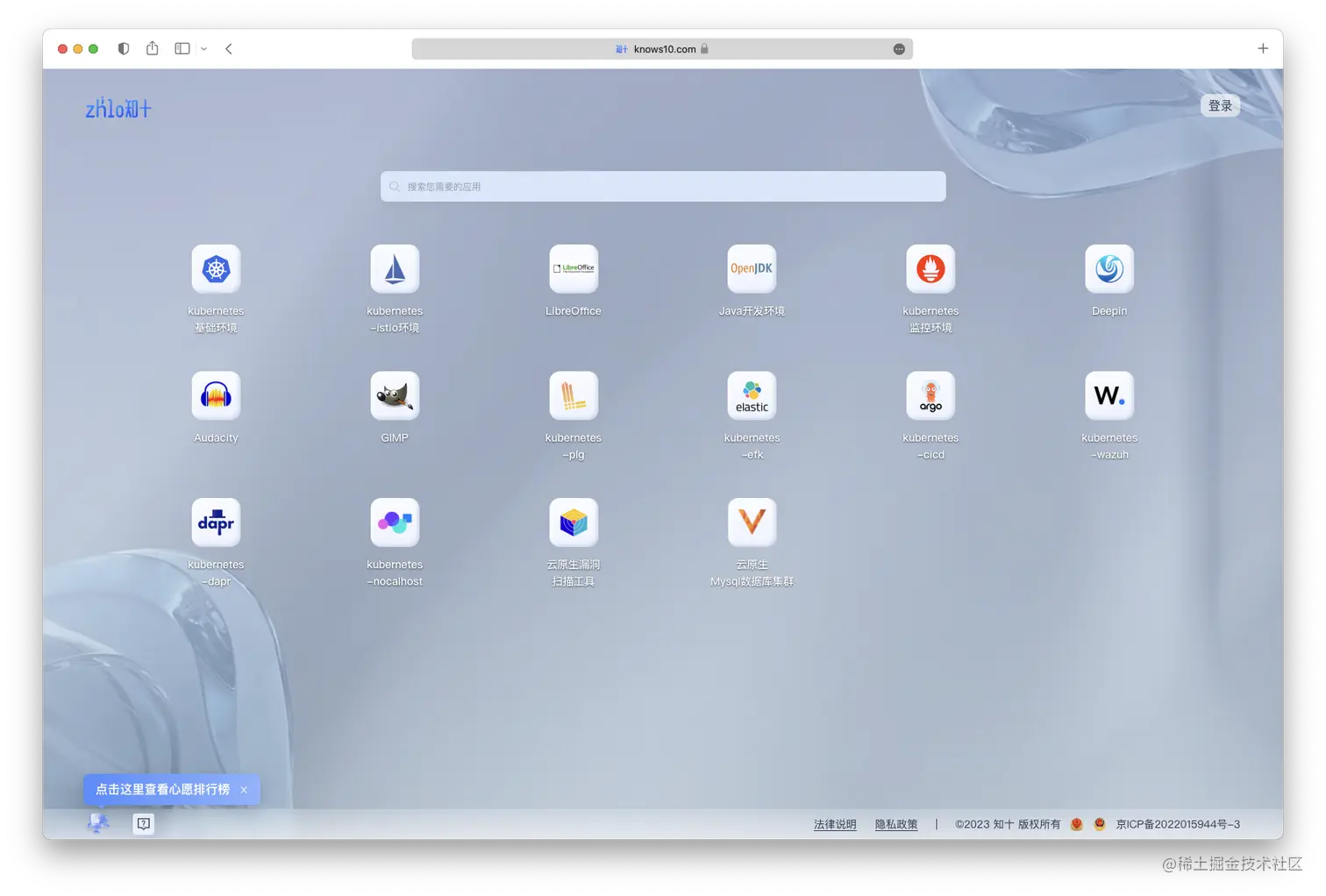The image size is (1326, 896).
Task: Launch the kubernetes-istio环境 sailboat icon
Action: [x=395, y=268]
